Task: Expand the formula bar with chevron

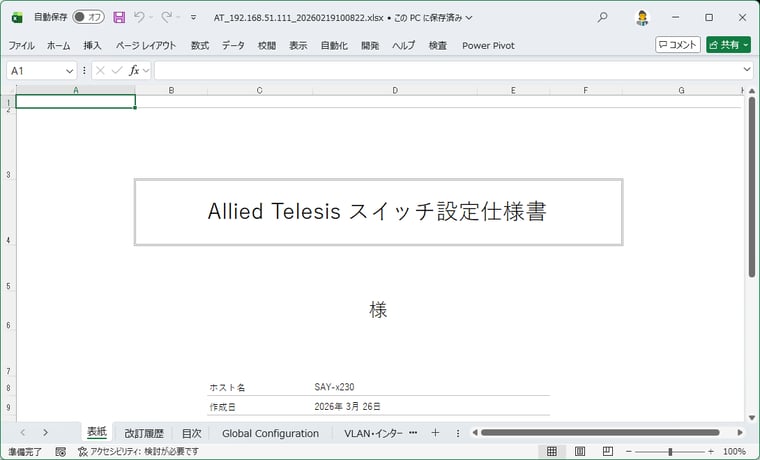Action: point(747,70)
